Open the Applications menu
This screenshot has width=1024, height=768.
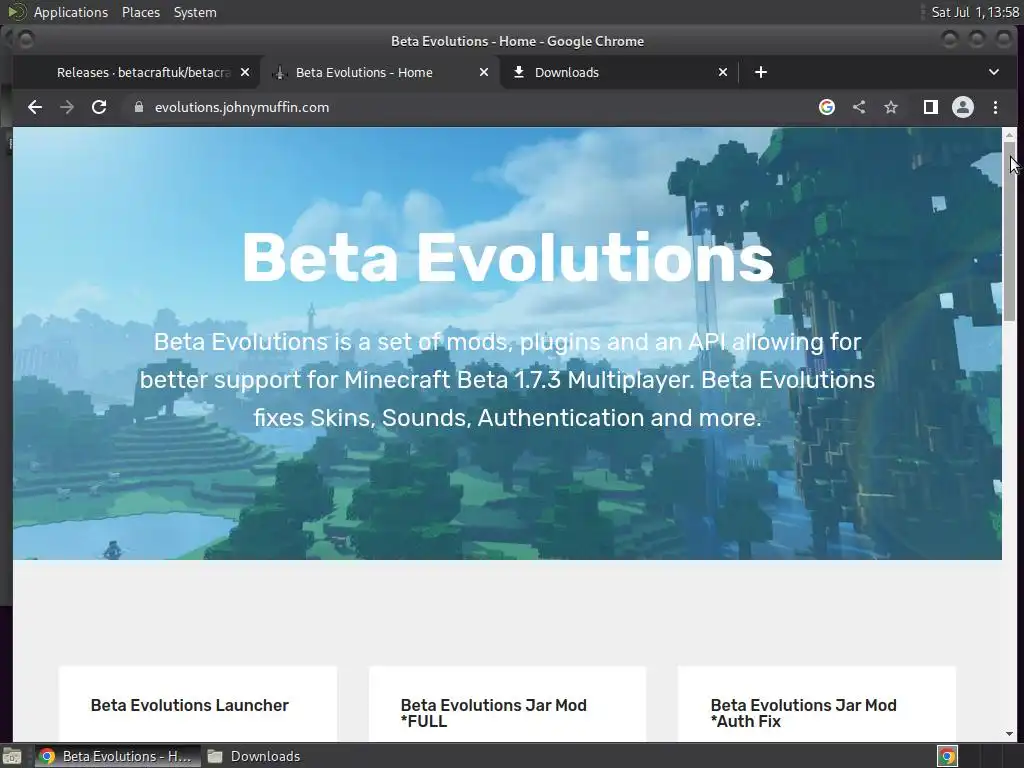pos(71,12)
